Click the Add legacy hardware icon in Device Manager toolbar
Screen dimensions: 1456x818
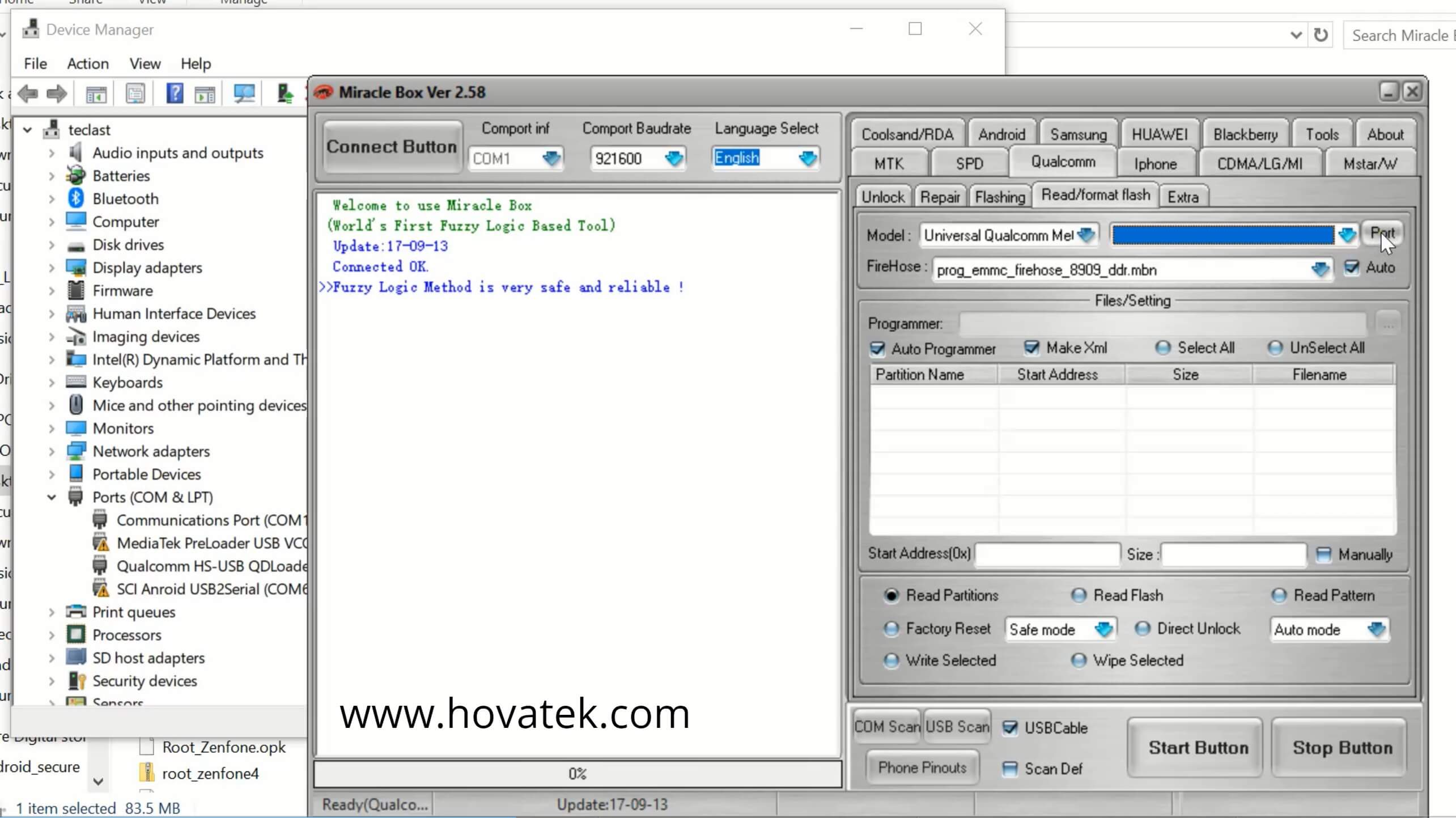(285, 94)
